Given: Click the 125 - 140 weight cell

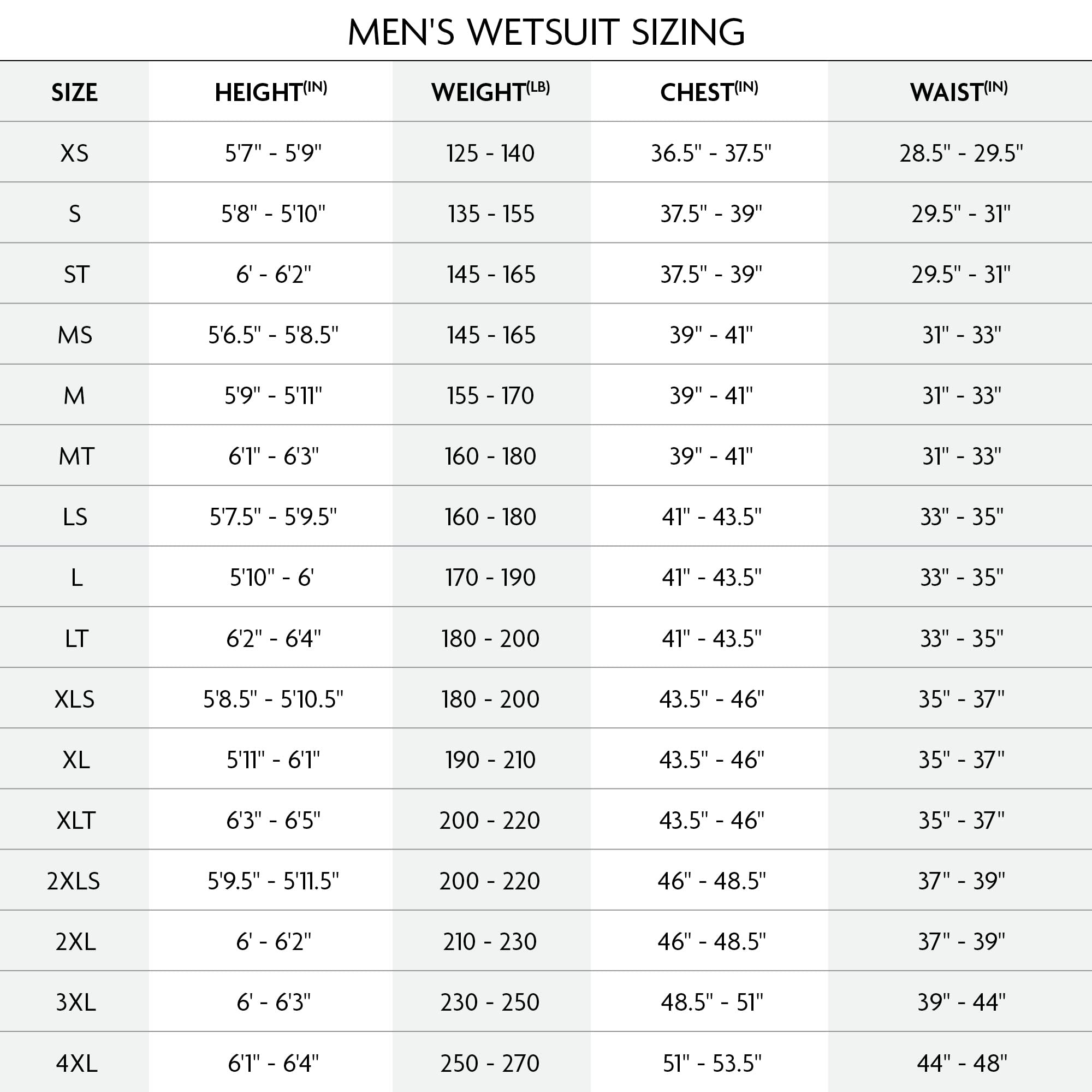Looking at the screenshot, I should [490, 153].
